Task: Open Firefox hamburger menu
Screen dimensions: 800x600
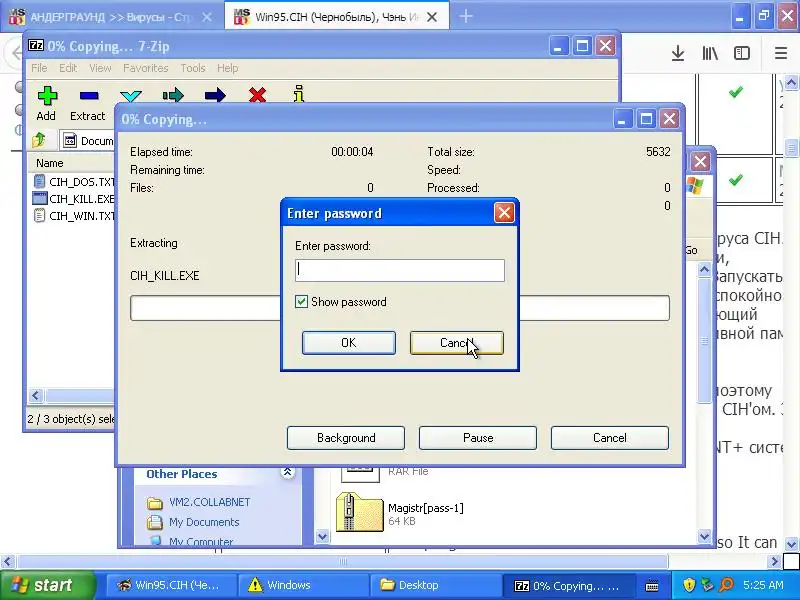Action: click(x=781, y=53)
